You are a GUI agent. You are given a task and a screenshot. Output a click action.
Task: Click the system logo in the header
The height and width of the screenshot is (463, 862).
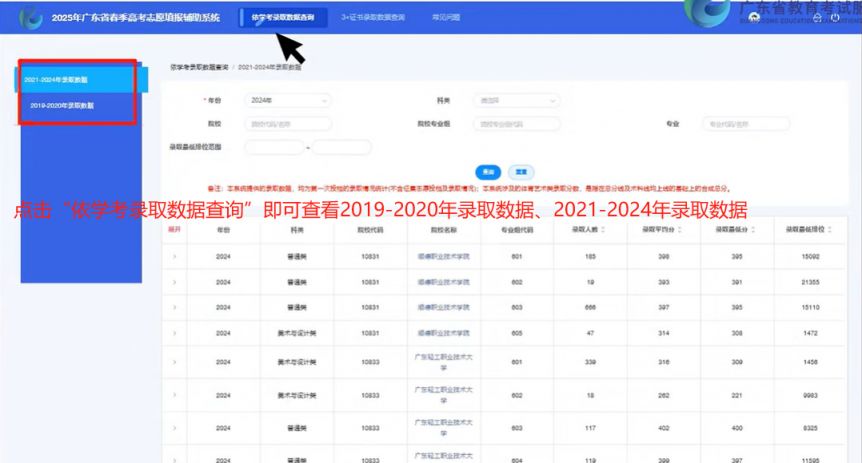point(31,18)
